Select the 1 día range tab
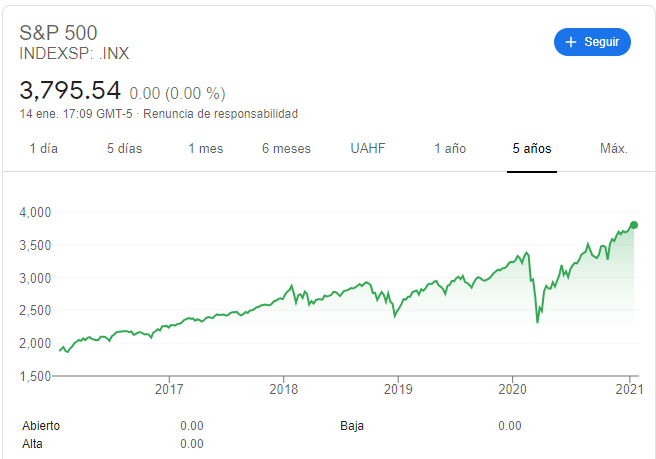Screen dimensions: 656x459 click(x=44, y=149)
